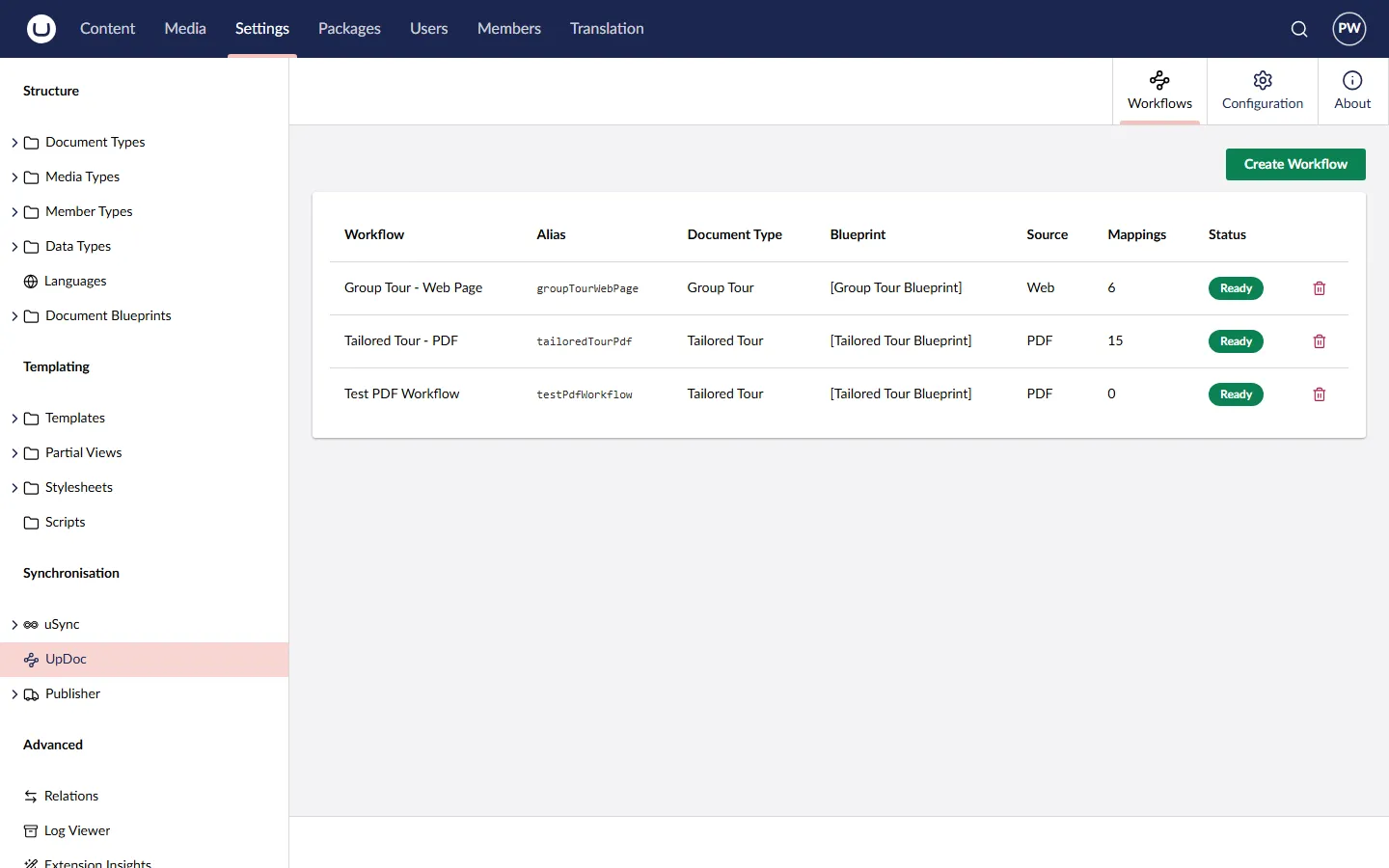Click the tailoredTourPdf alias text
1389x868 pixels.
click(x=585, y=341)
